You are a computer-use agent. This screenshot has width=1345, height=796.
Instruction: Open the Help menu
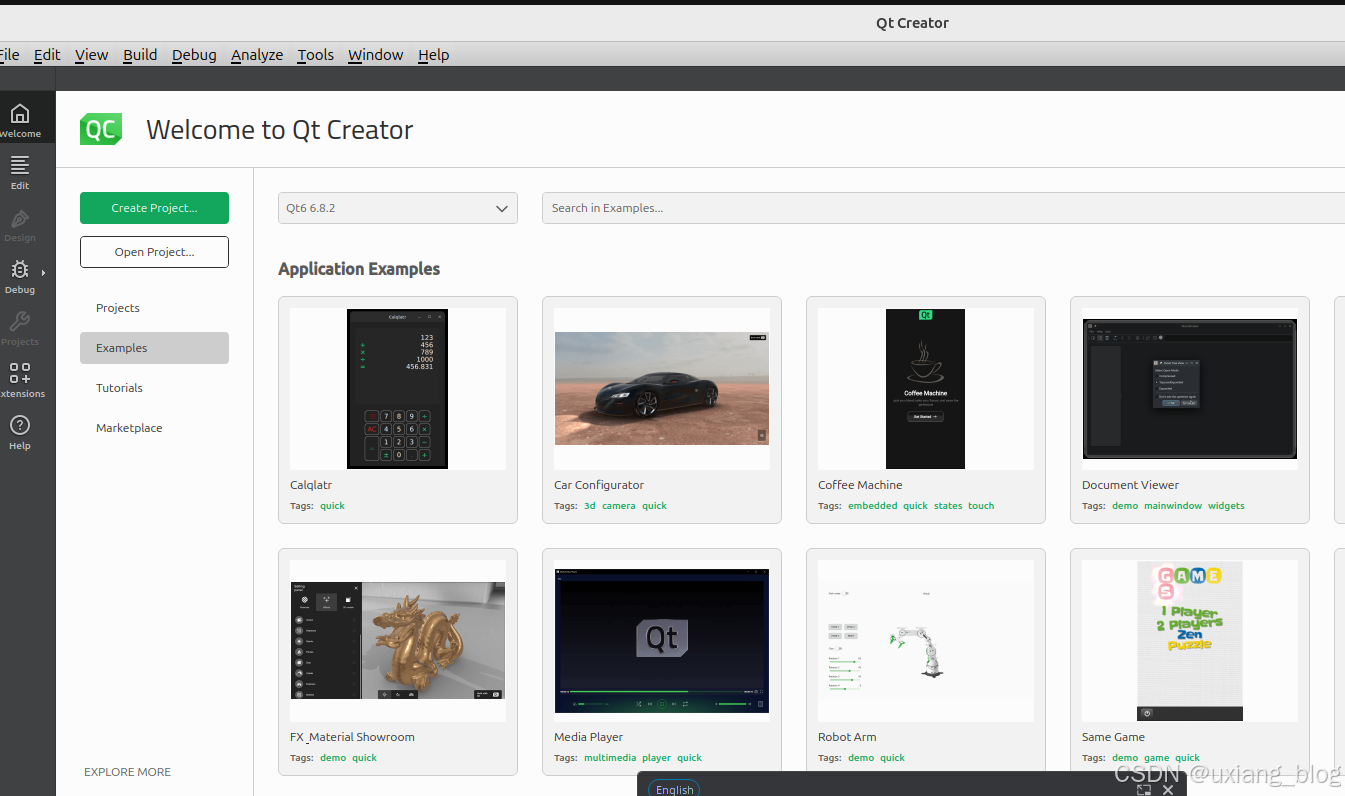click(434, 55)
